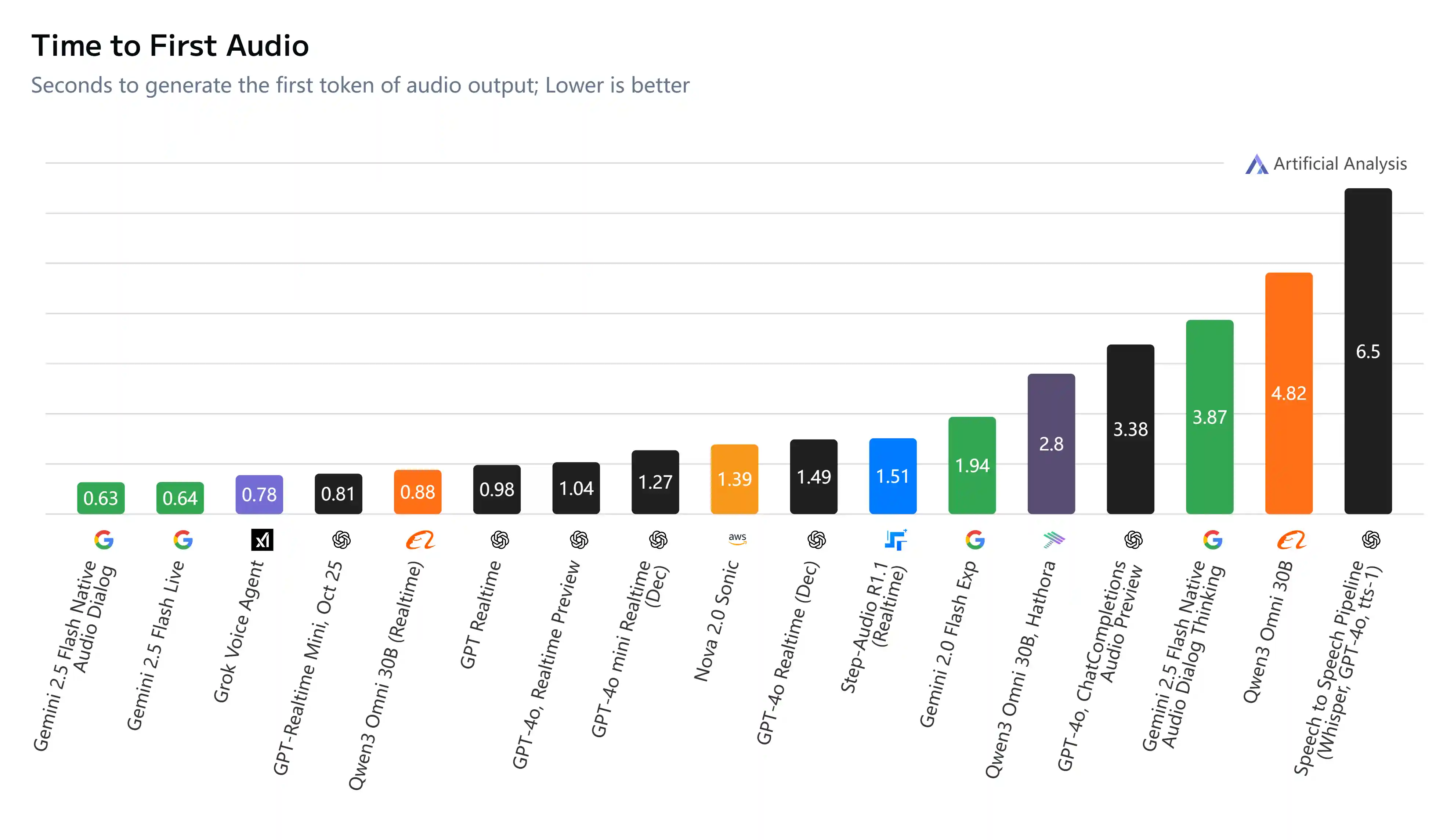Click the Alibaba logo under the 0.88 bar
The width and height of the screenshot is (1454, 840).
coord(420,540)
